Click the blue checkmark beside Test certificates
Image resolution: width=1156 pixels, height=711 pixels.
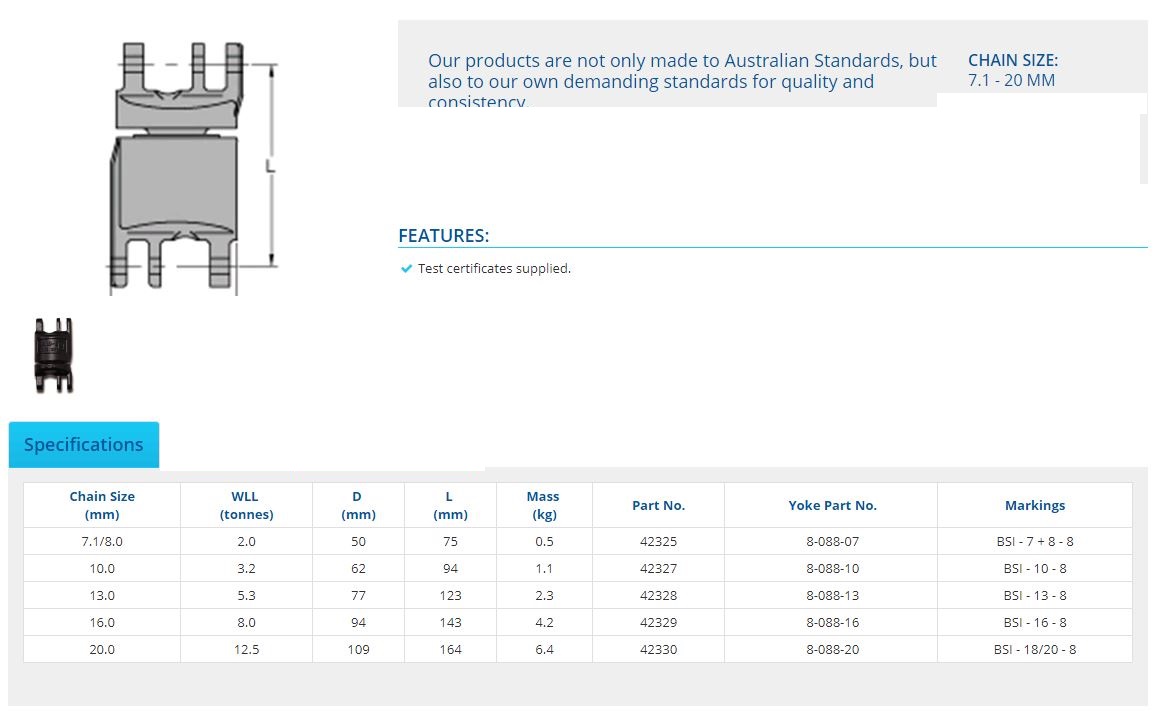(x=406, y=268)
